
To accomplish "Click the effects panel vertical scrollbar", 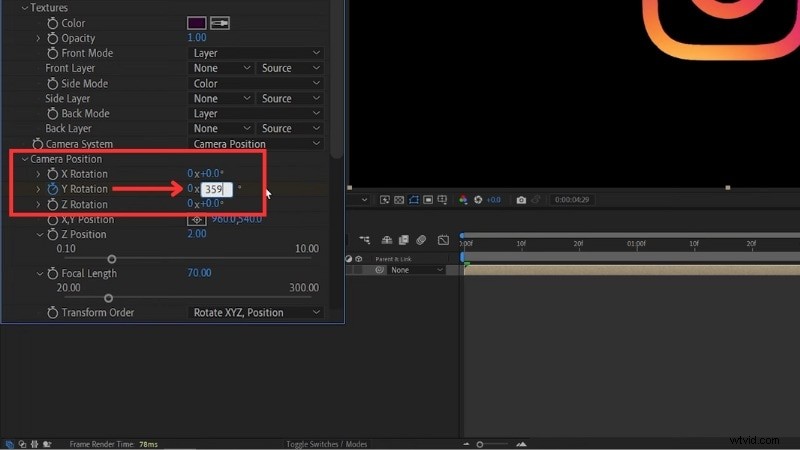I will click(x=336, y=79).
